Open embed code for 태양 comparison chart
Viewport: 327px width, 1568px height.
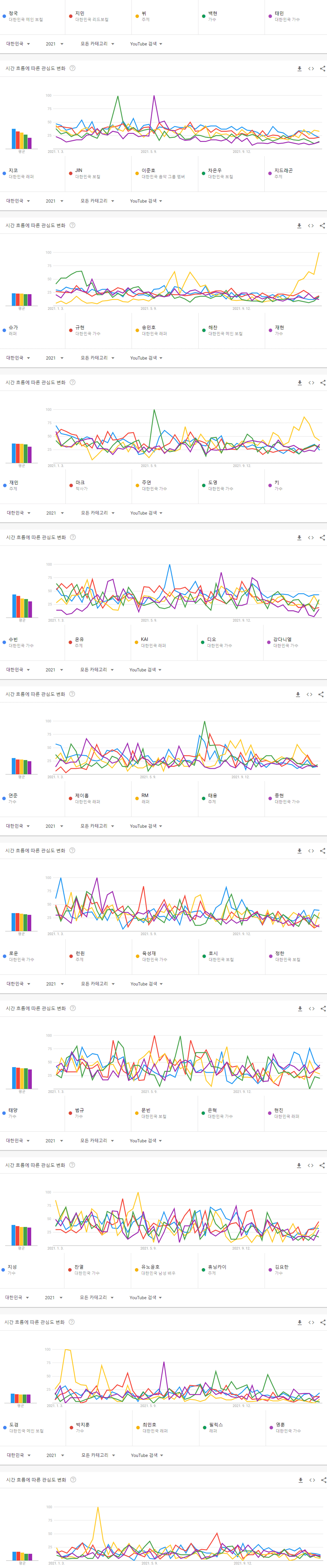310,1166
